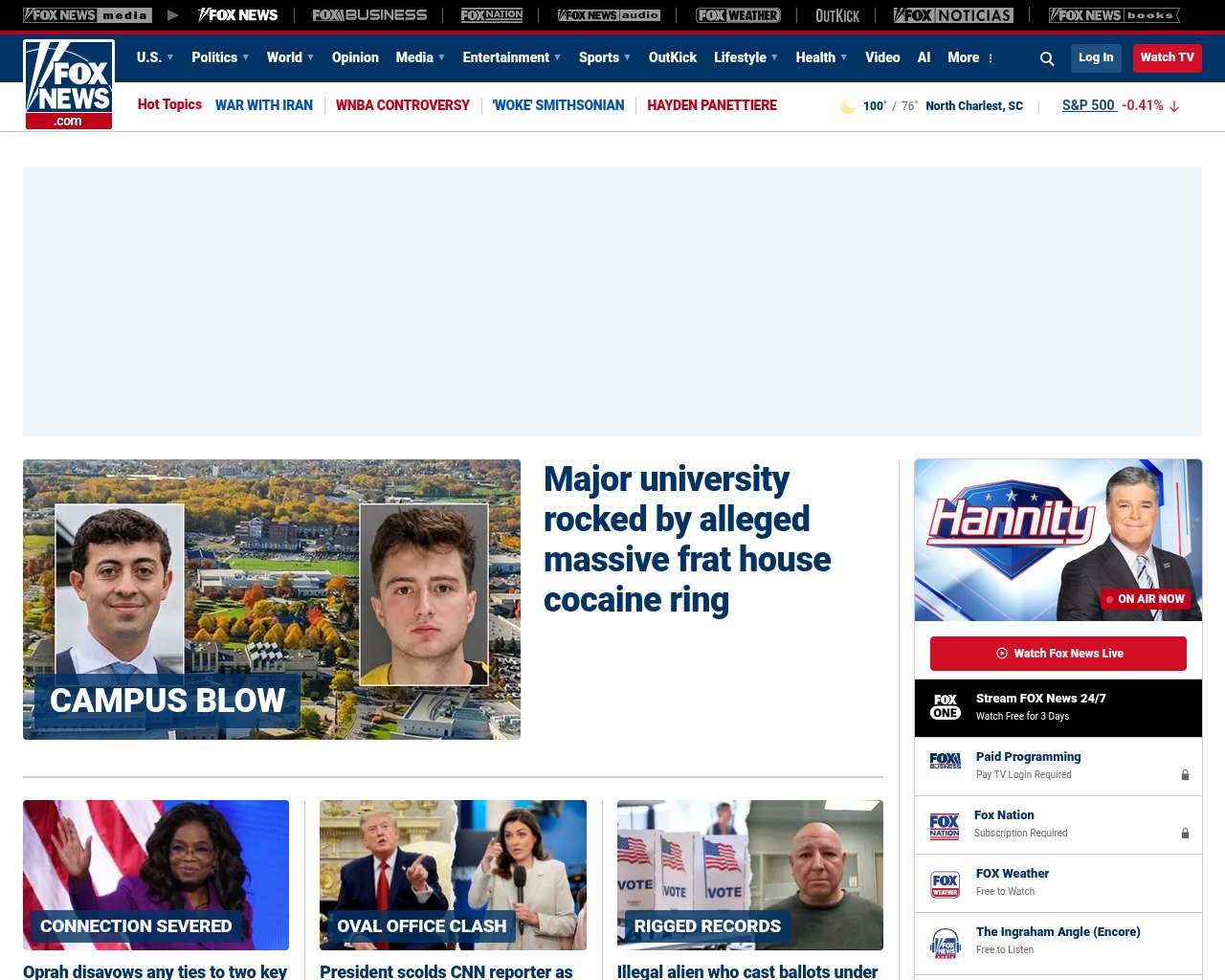Open the OutKick logo link

(x=837, y=15)
